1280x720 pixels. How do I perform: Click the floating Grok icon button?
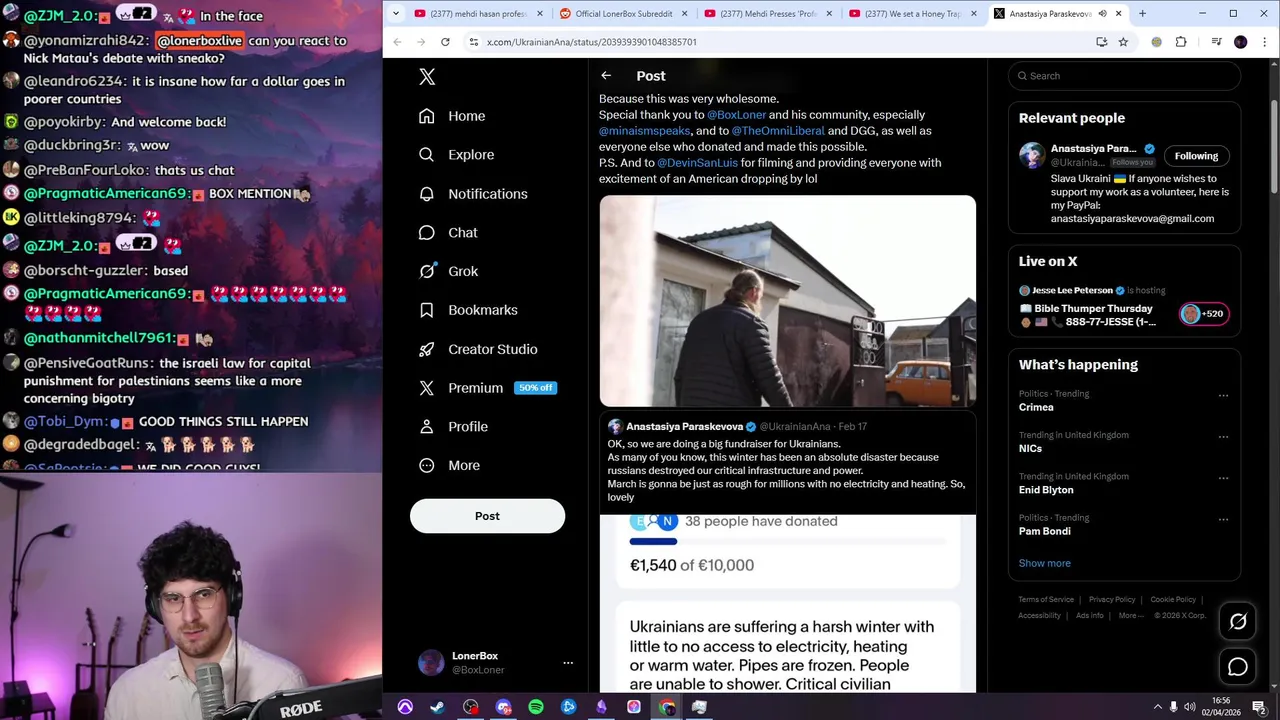(1238, 622)
